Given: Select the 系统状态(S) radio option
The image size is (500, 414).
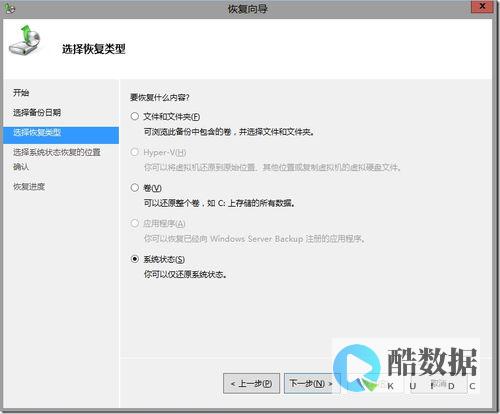Looking at the screenshot, I should [x=135, y=259].
